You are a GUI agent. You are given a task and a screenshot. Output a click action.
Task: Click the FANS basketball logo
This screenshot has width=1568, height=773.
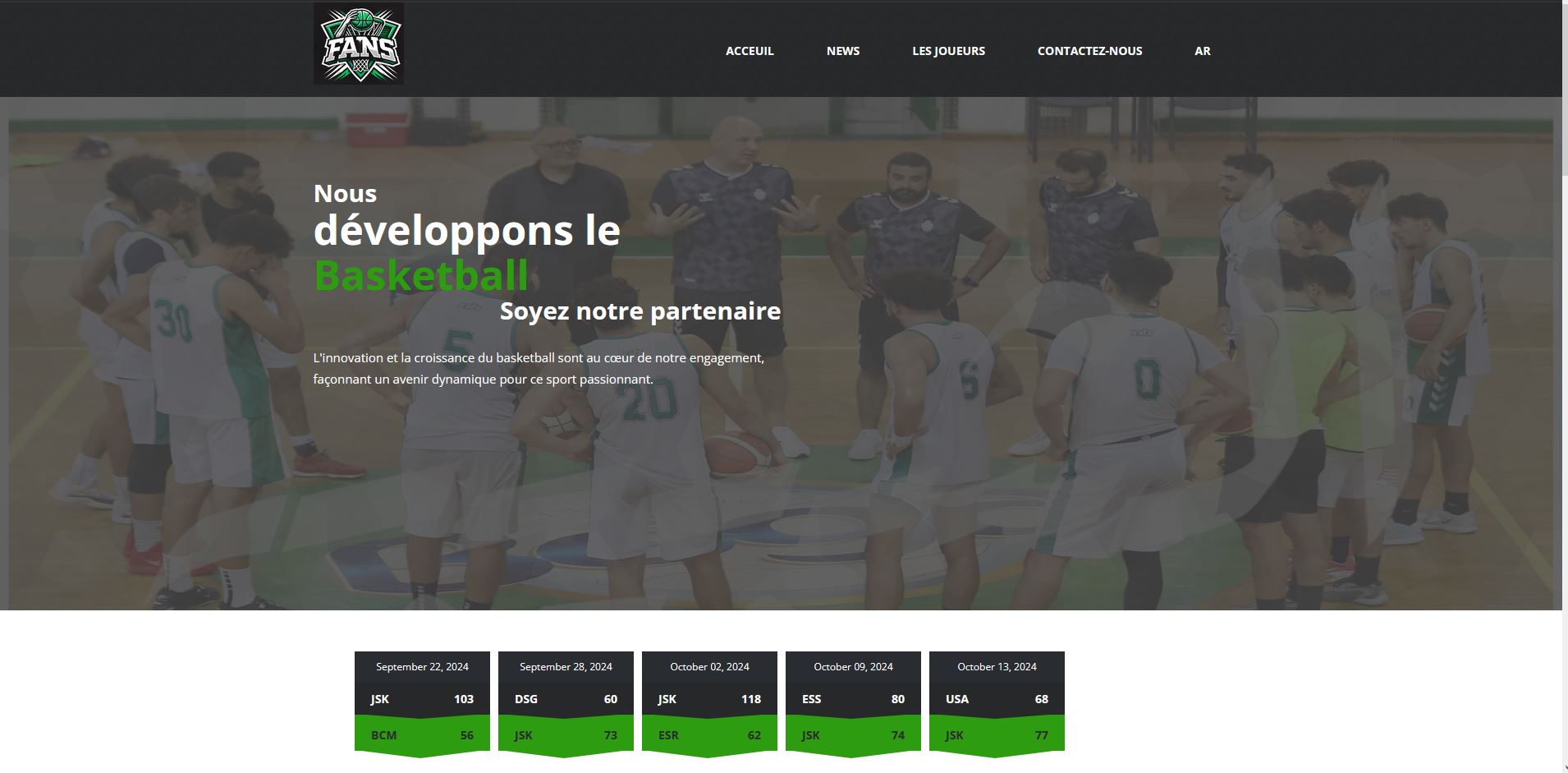tap(358, 44)
